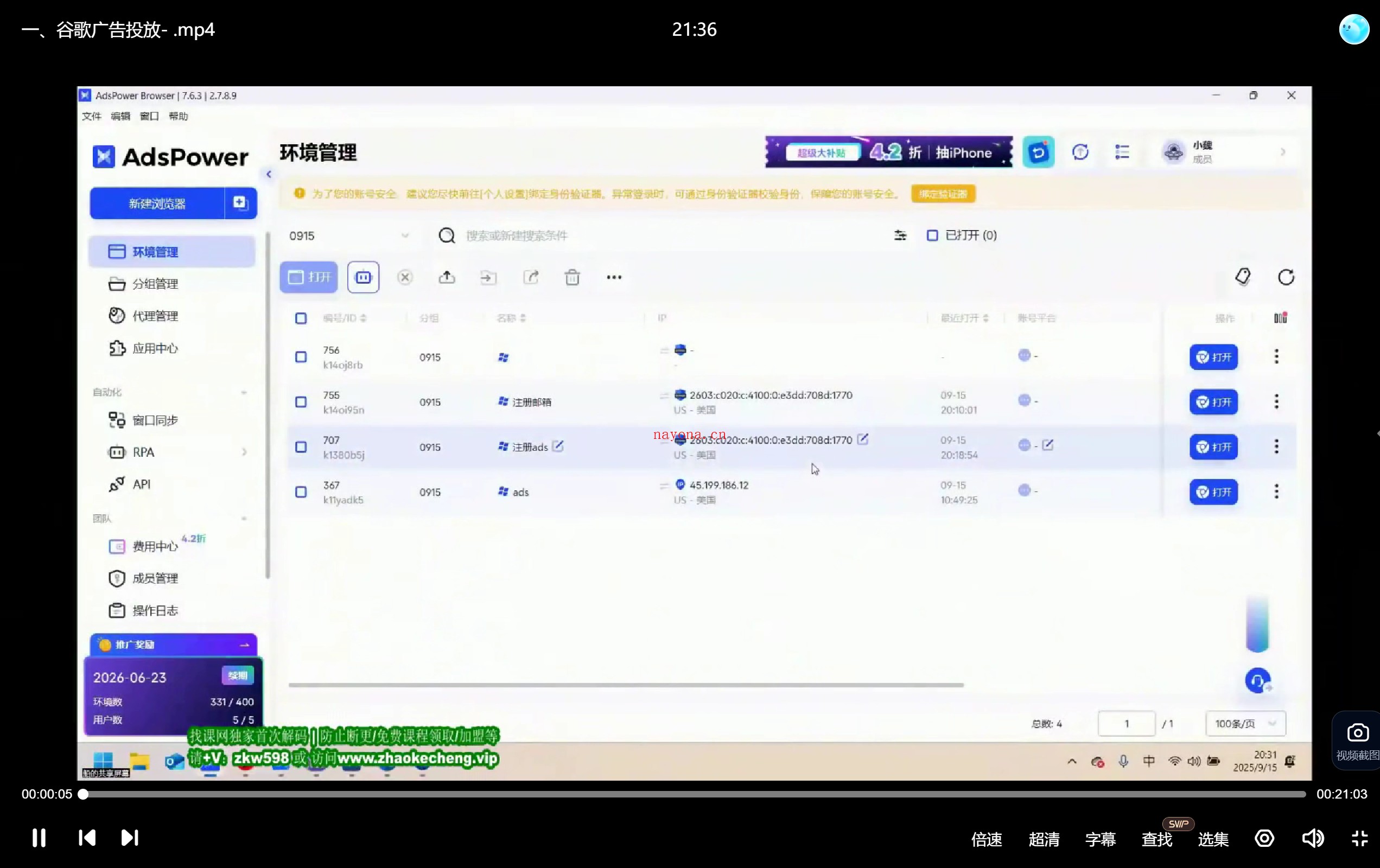The height and width of the screenshot is (868, 1380).
Task: Open the column settings icon in table header
Action: (1280, 318)
